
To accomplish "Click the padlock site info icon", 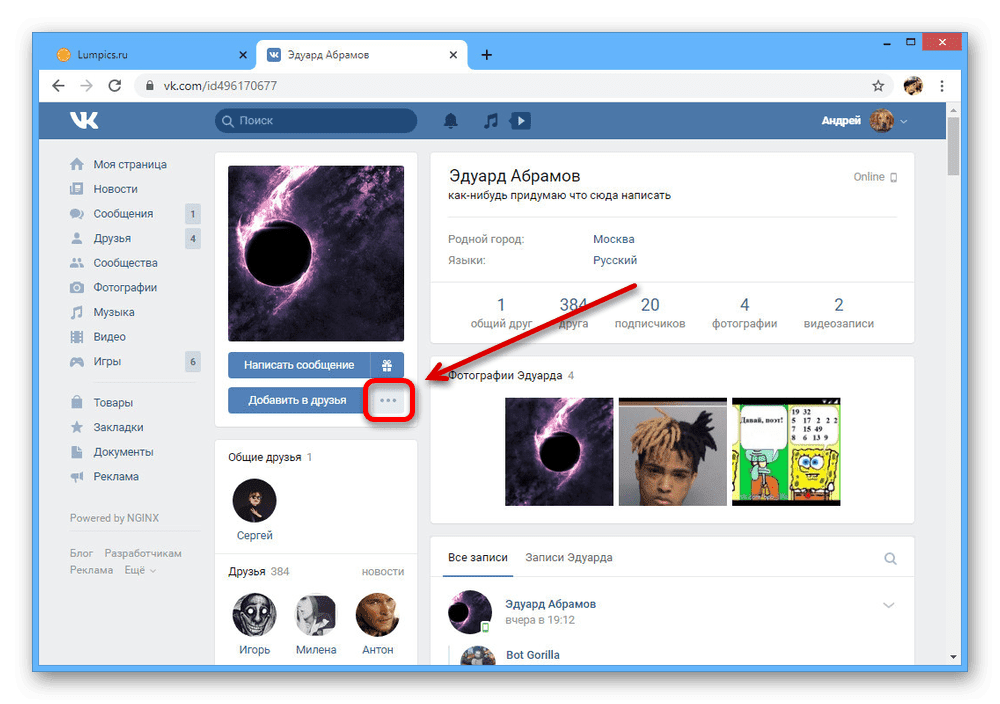I will coord(149,85).
